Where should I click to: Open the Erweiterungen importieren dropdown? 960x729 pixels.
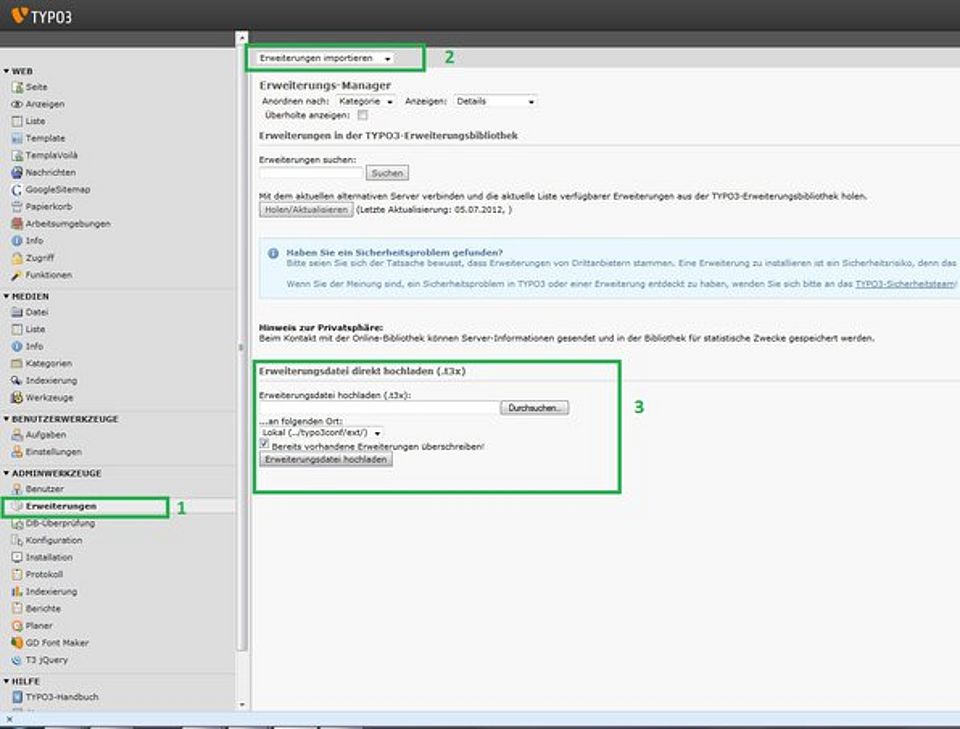(325, 59)
